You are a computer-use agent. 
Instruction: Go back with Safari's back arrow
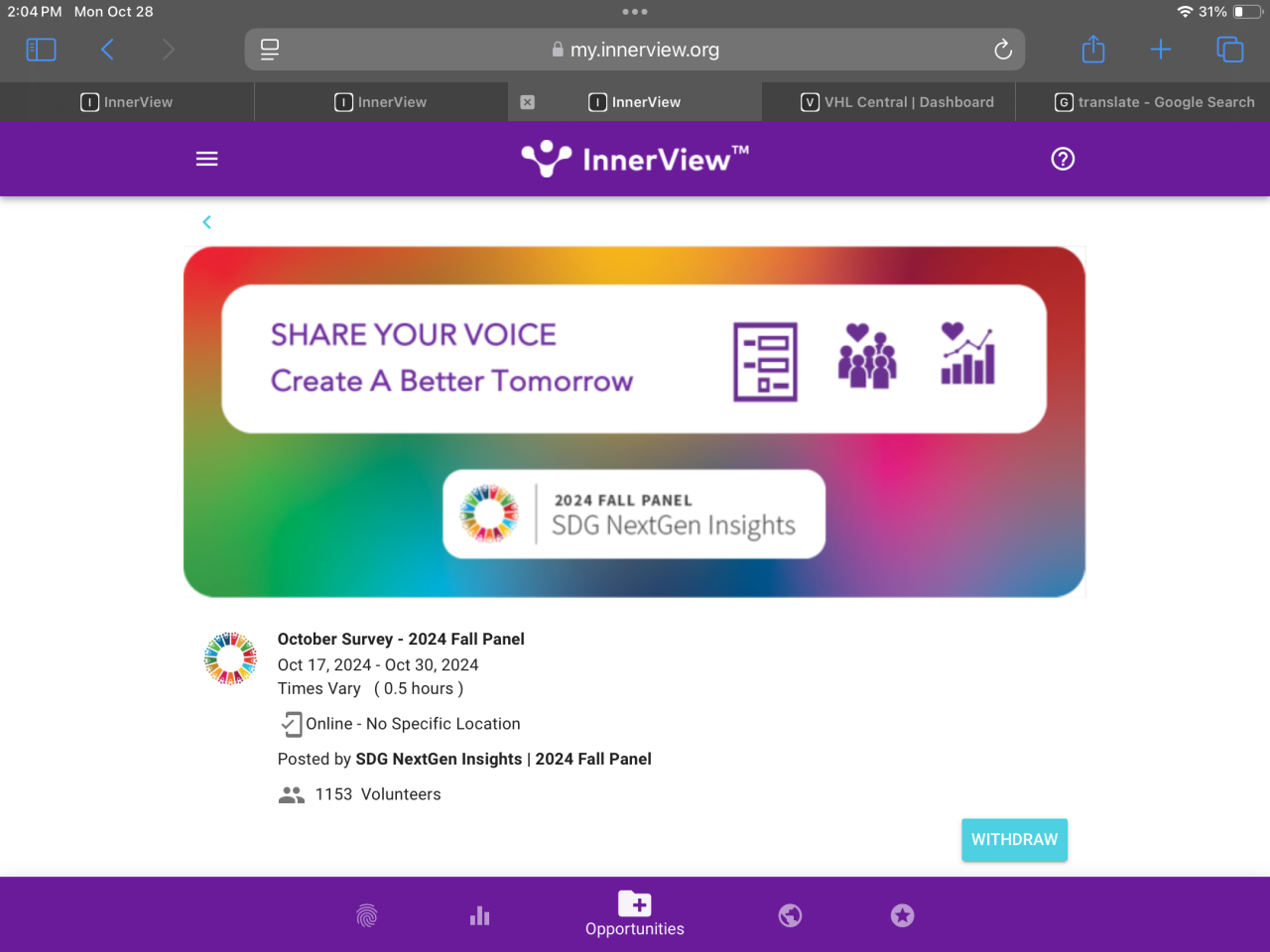pos(107,50)
